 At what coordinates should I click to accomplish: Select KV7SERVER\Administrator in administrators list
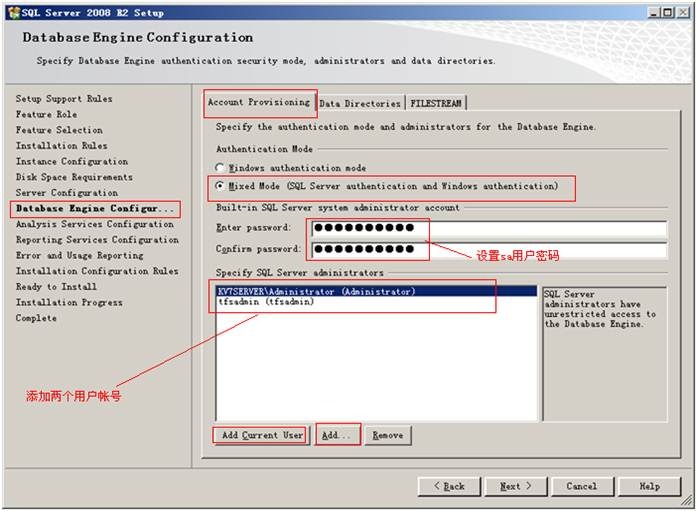click(377, 291)
